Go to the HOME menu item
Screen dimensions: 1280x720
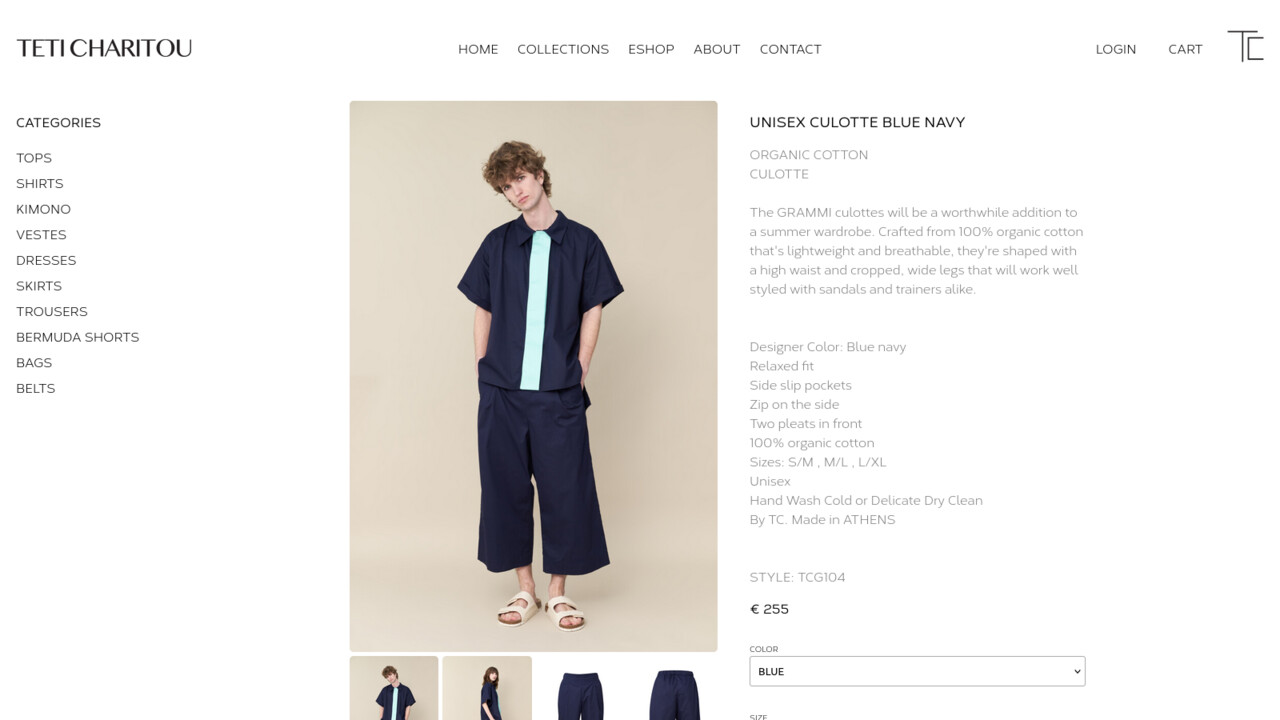478,49
